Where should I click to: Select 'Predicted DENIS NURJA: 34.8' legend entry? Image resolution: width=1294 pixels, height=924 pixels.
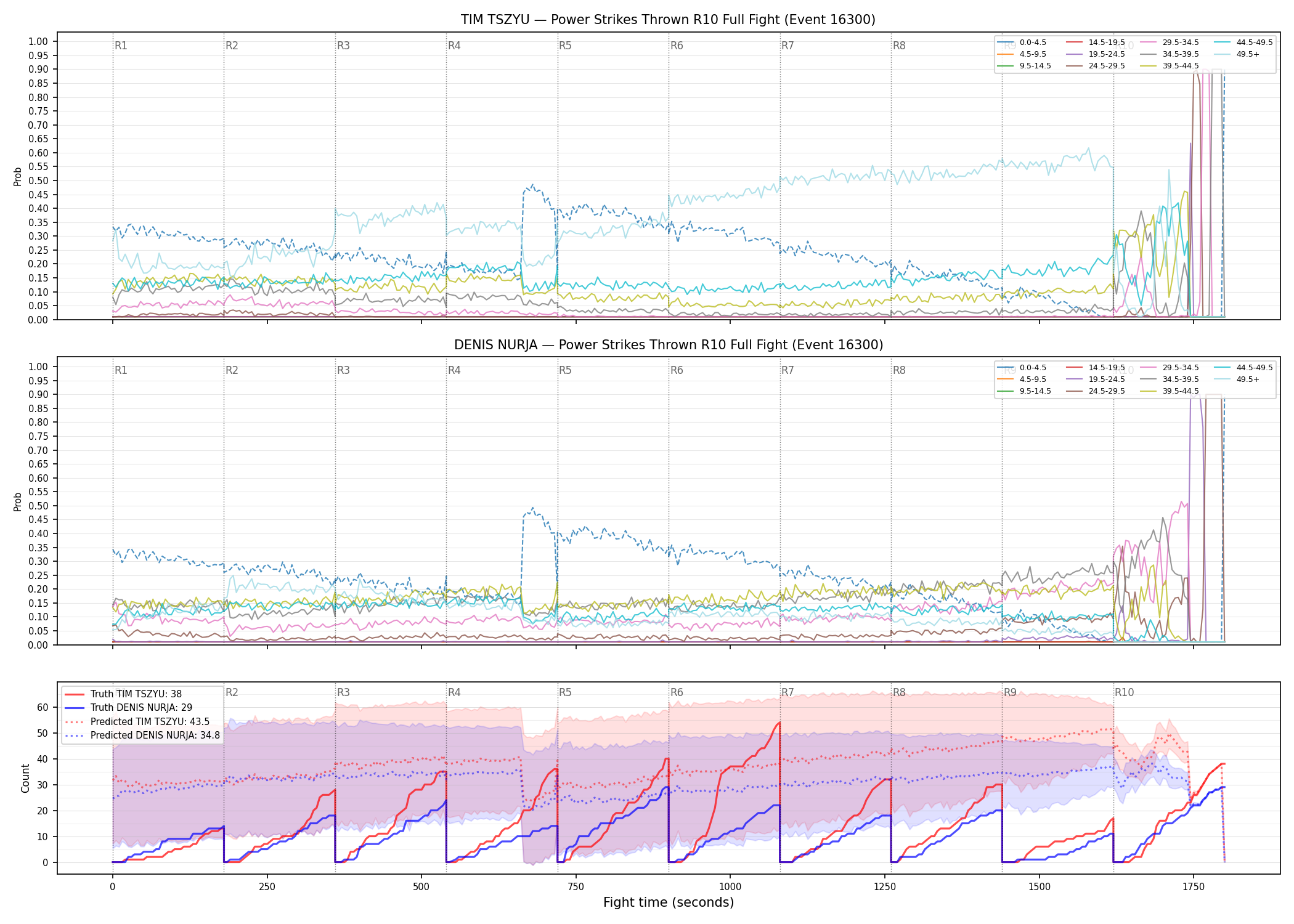tap(155, 735)
